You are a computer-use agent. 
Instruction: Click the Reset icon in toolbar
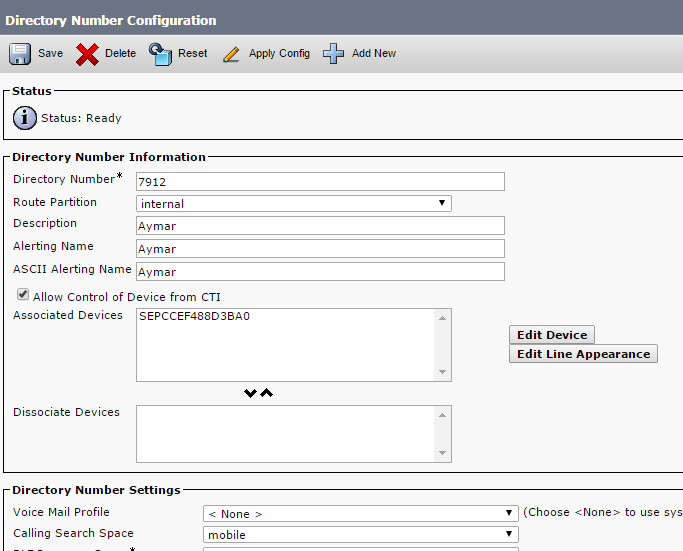tap(161, 53)
